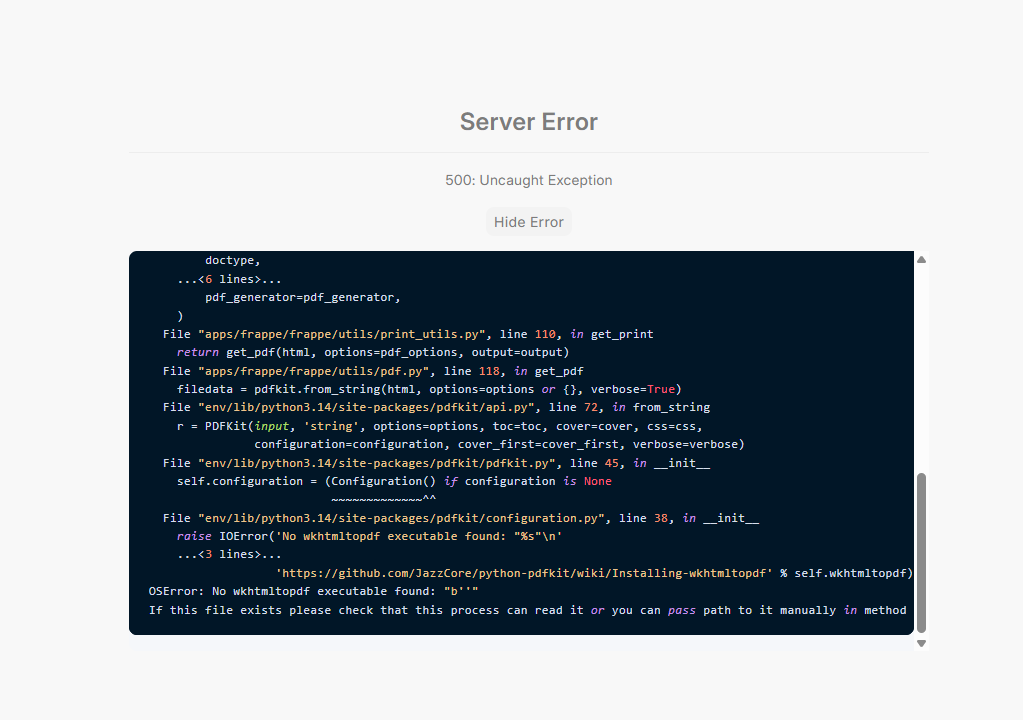The height and width of the screenshot is (720, 1023).
Task: Click the pdfkit/configuration.py line 38 entry
Action: (461, 518)
